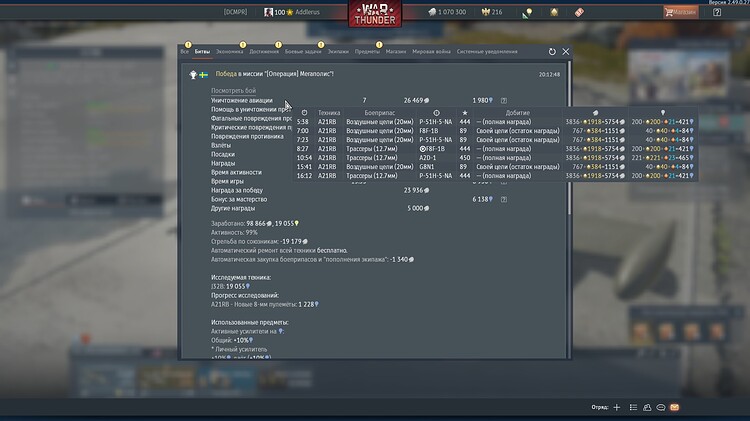Open the list icon next to squad plus
The image size is (750, 421).
633,408
